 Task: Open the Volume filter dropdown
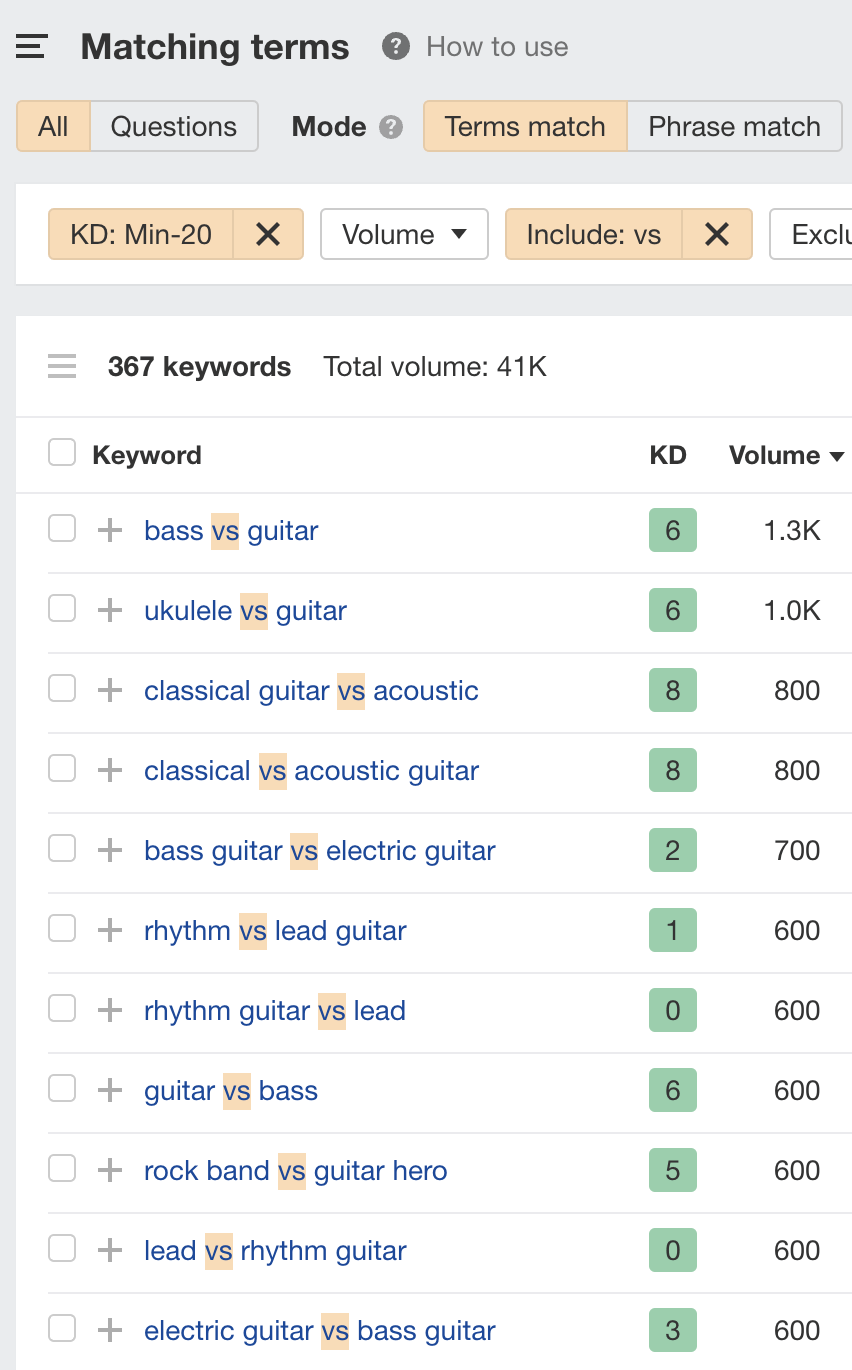pos(404,234)
